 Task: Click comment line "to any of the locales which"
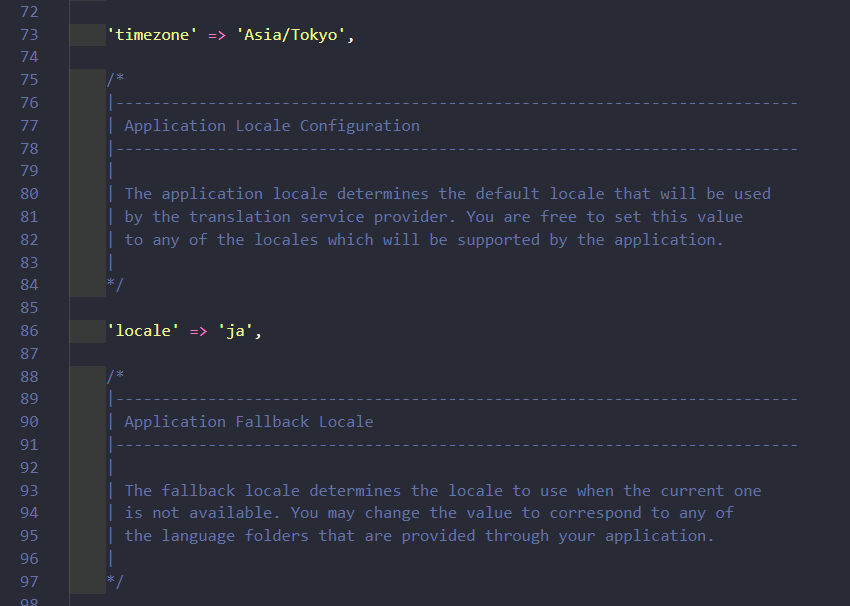tap(424, 240)
